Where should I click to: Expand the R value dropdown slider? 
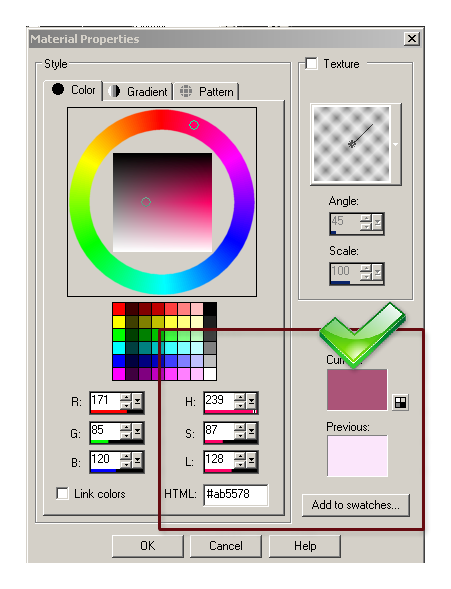click(137, 401)
